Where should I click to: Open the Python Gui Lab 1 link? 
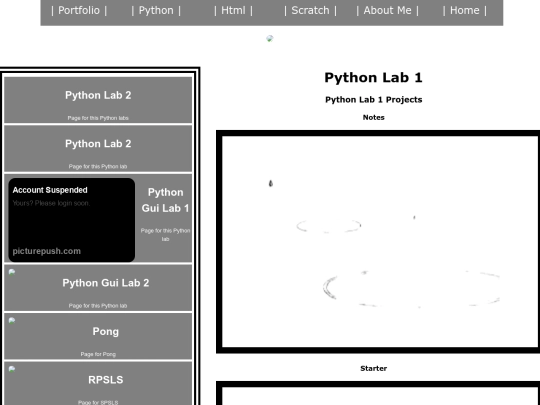[165, 200]
